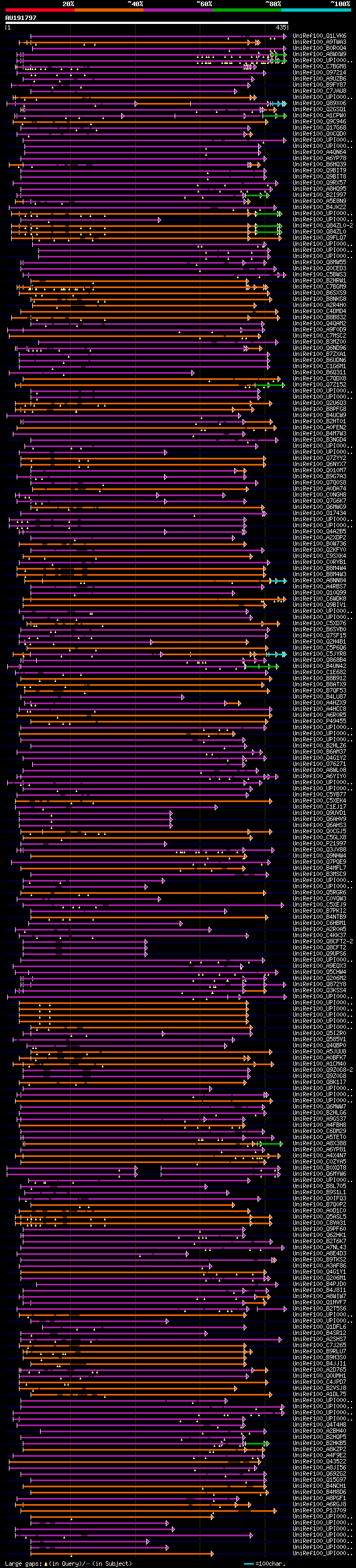Select the UniRef100_B4JK22 label
The width and height of the screenshot is (356, 1568).
click(319, 207)
